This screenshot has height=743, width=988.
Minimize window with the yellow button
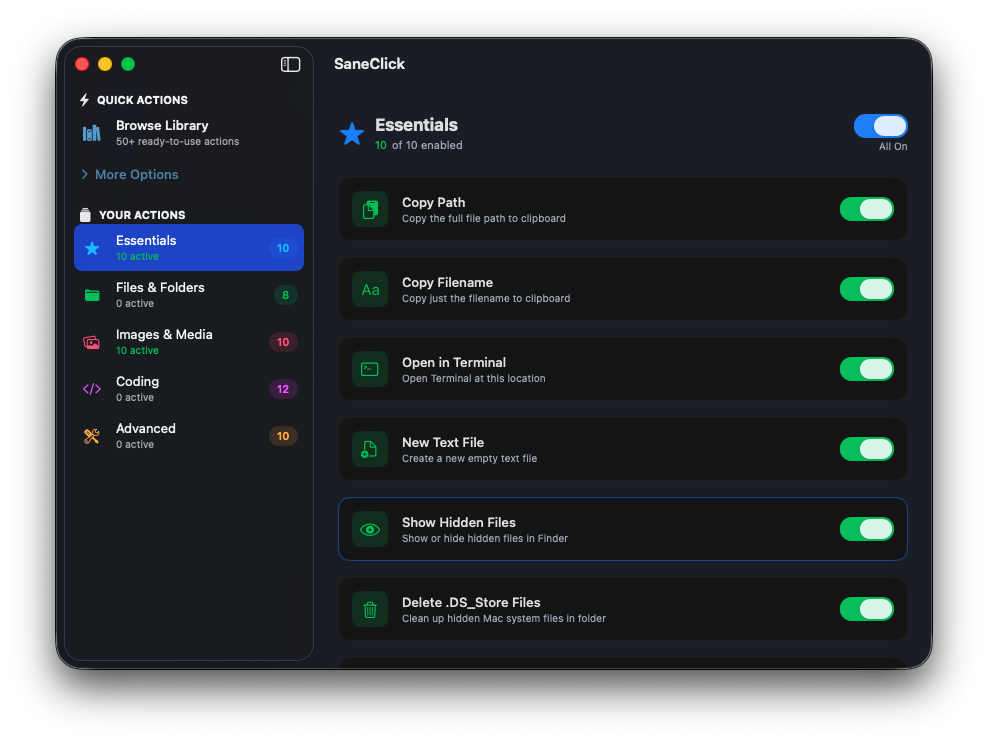[x=105, y=64]
